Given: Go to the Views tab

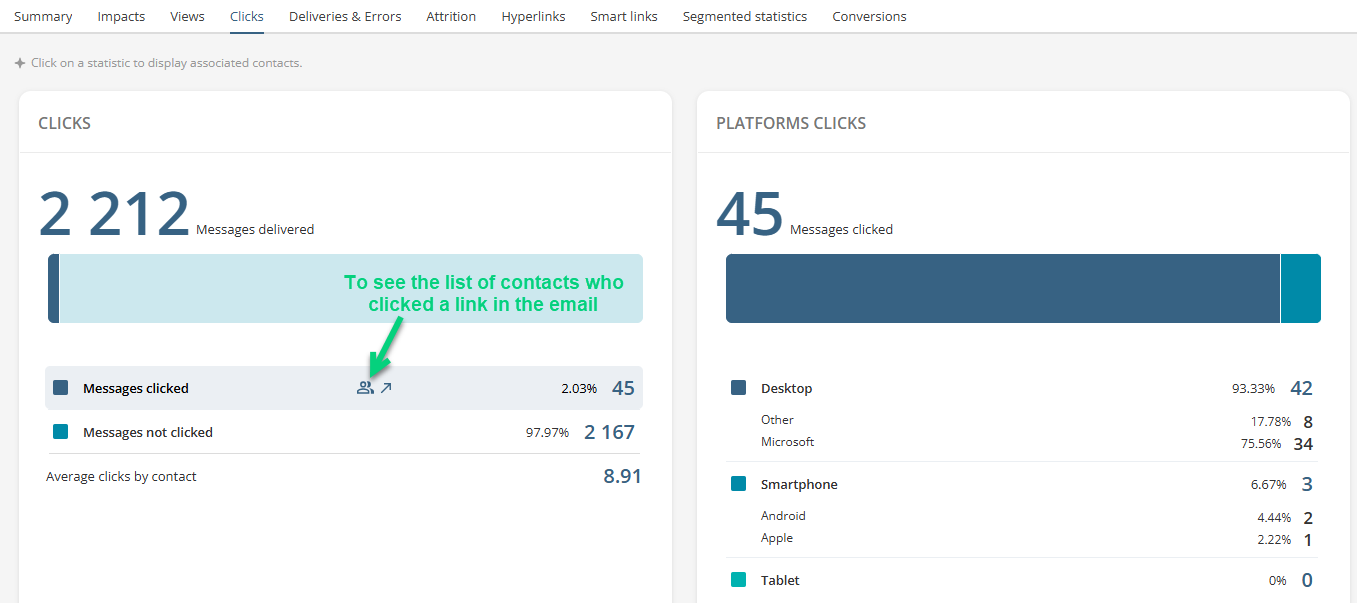Looking at the screenshot, I should (188, 16).
